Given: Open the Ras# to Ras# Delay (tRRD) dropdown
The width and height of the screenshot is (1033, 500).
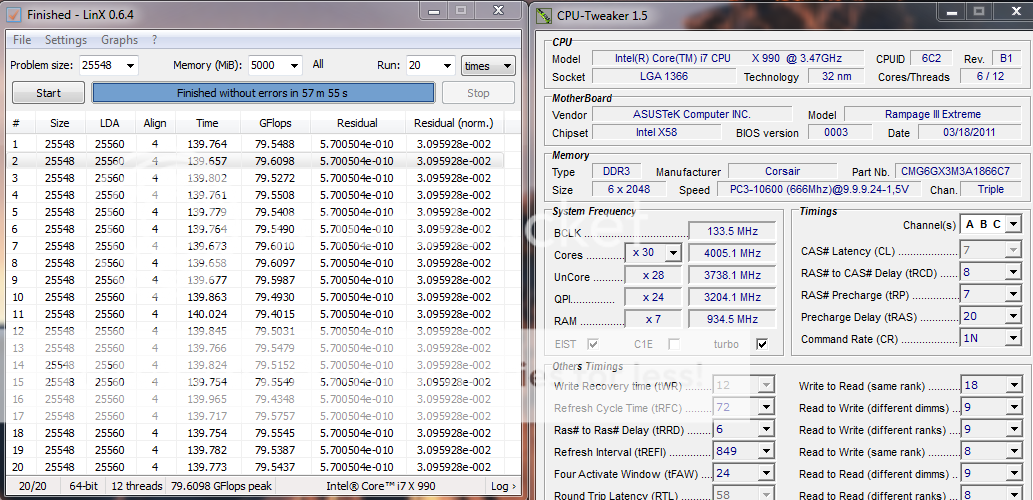Looking at the screenshot, I should point(766,430).
